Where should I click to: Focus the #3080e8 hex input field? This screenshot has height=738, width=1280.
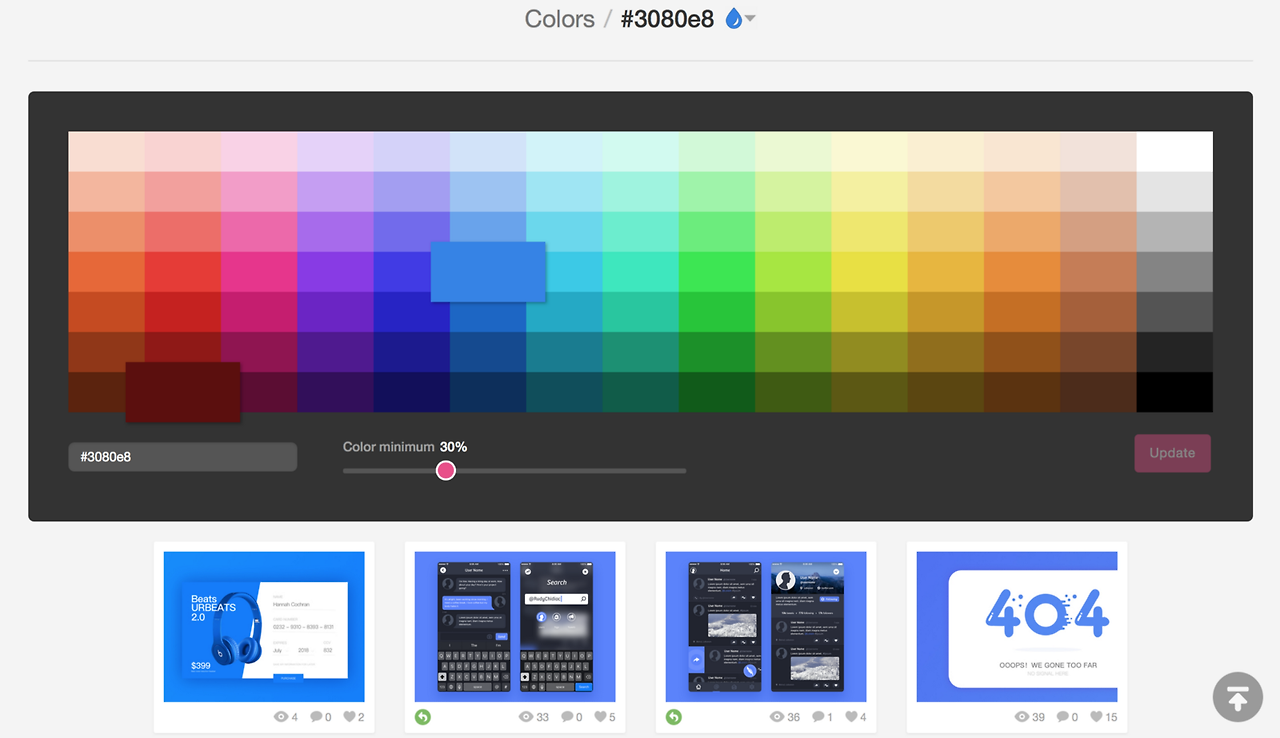[182, 457]
